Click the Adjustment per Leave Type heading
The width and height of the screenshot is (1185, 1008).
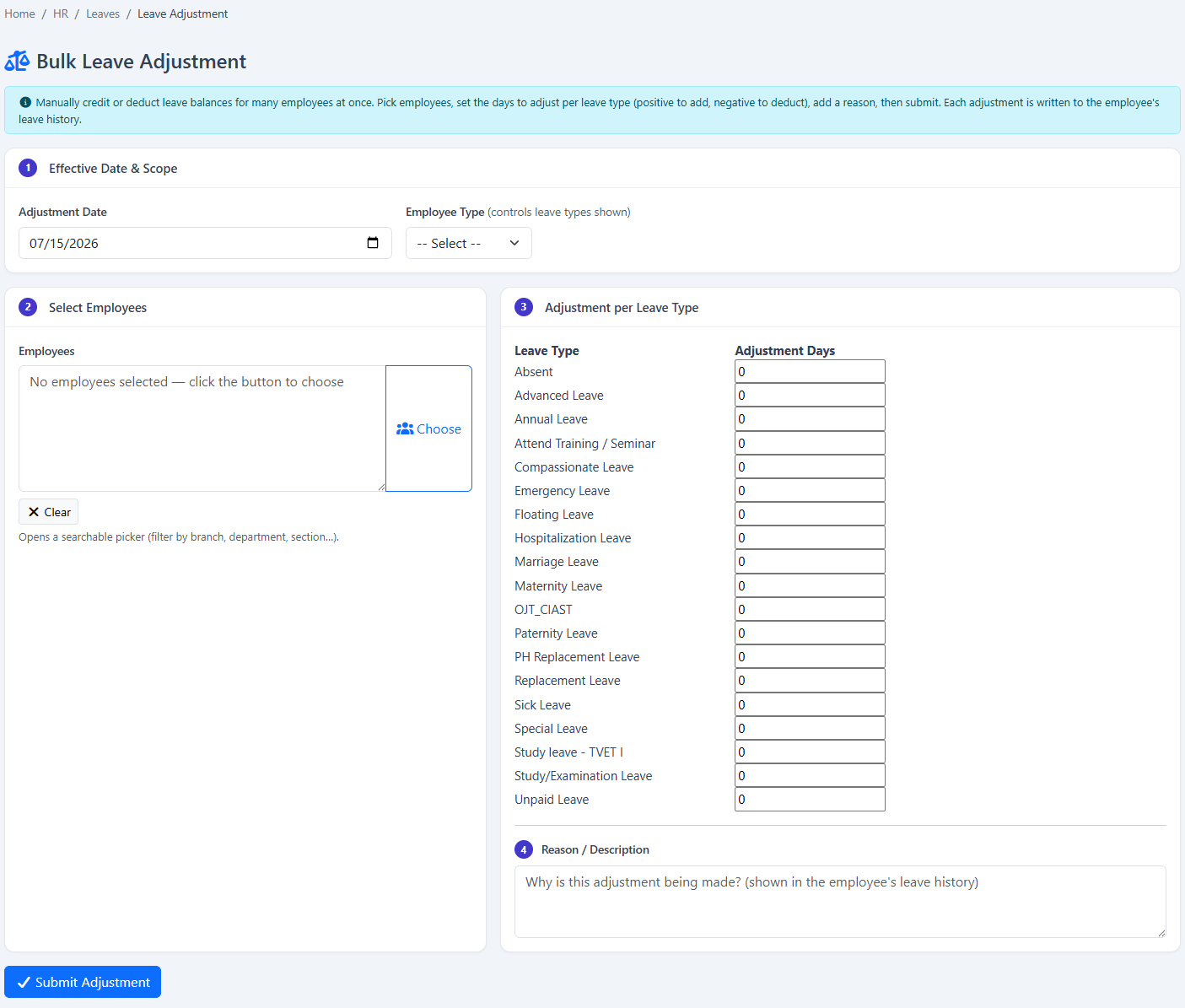tap(622, 308)
